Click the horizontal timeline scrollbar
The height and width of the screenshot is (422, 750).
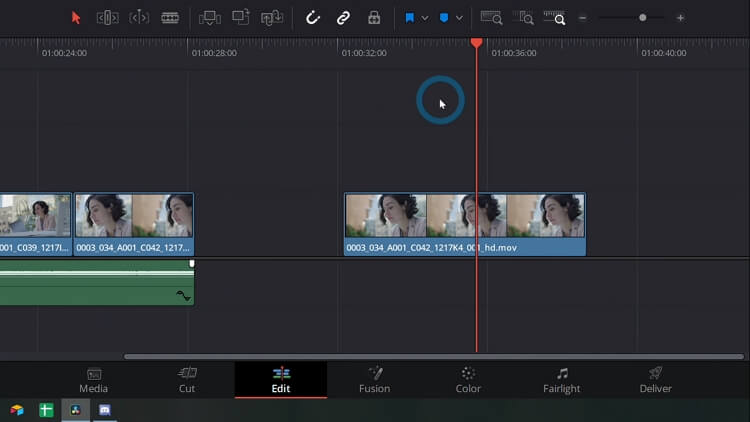[434, 356]
